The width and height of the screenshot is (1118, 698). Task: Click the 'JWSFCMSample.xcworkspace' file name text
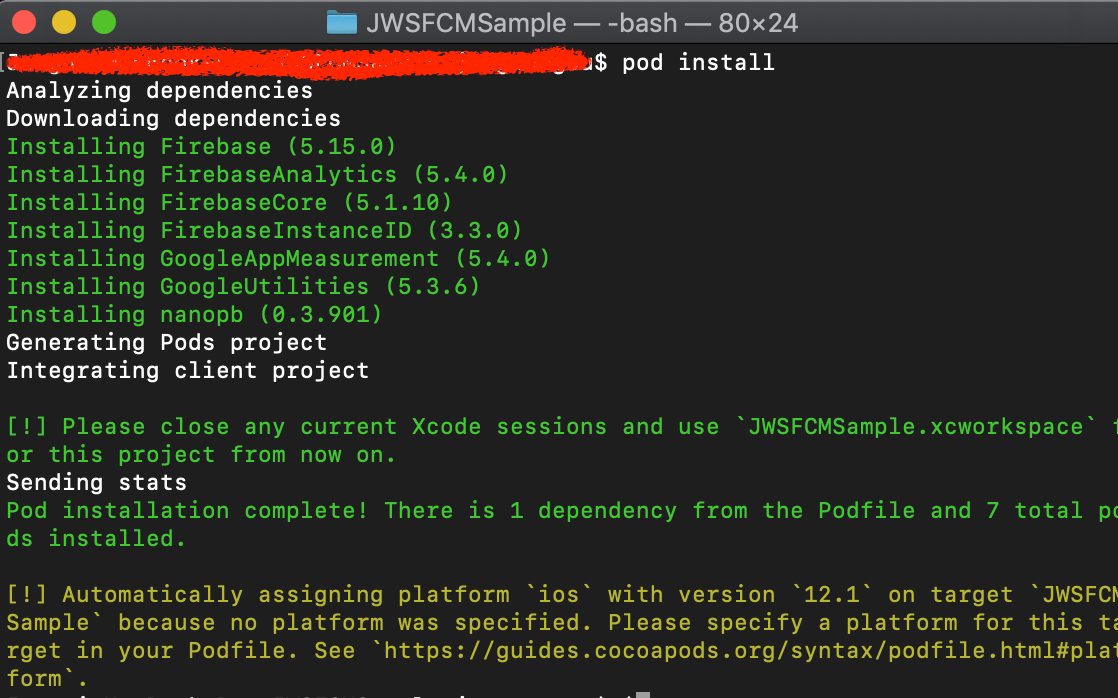click(x=916, y=426)
